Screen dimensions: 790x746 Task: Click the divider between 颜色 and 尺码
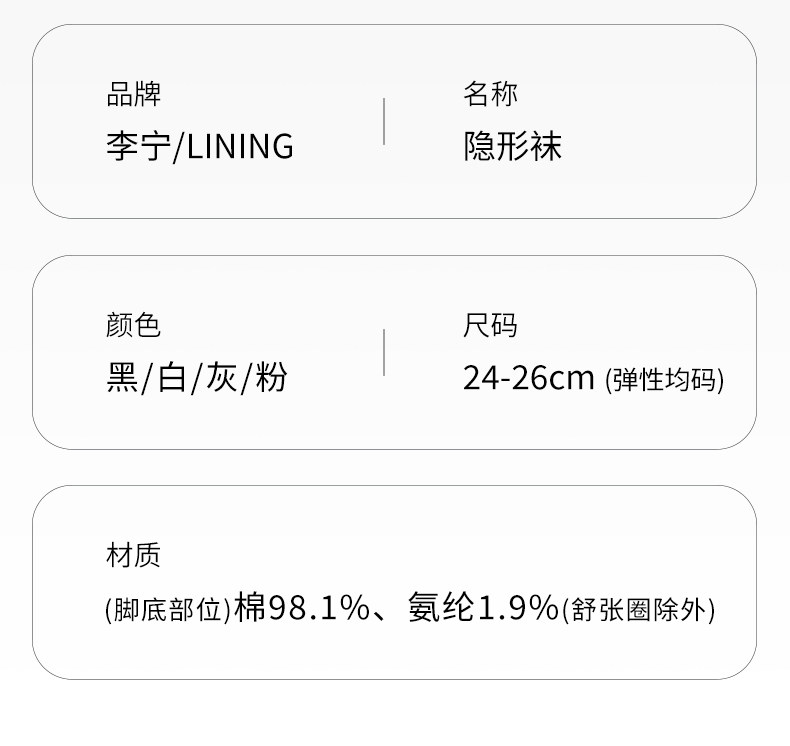pos(384,351)
